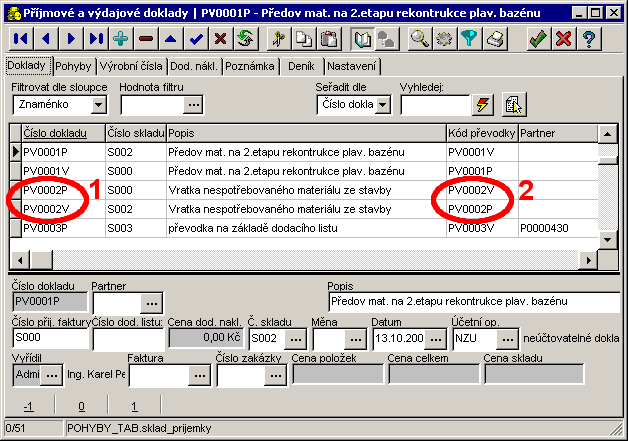628x441 pixels.
Task: Click the Faktura ellipsis button
Action: pos(200,375)
